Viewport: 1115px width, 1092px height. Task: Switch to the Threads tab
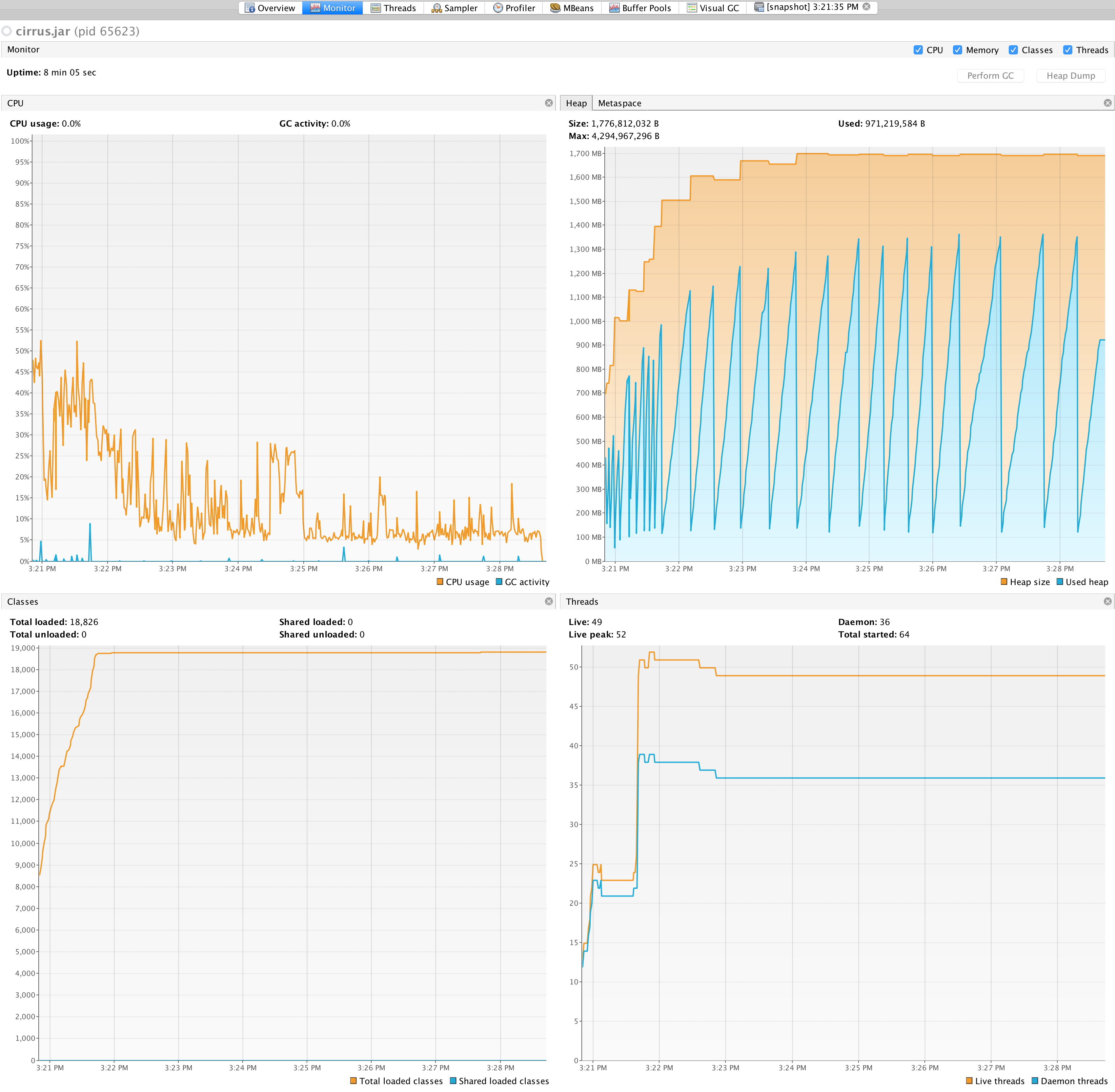[x=394, y=8]
